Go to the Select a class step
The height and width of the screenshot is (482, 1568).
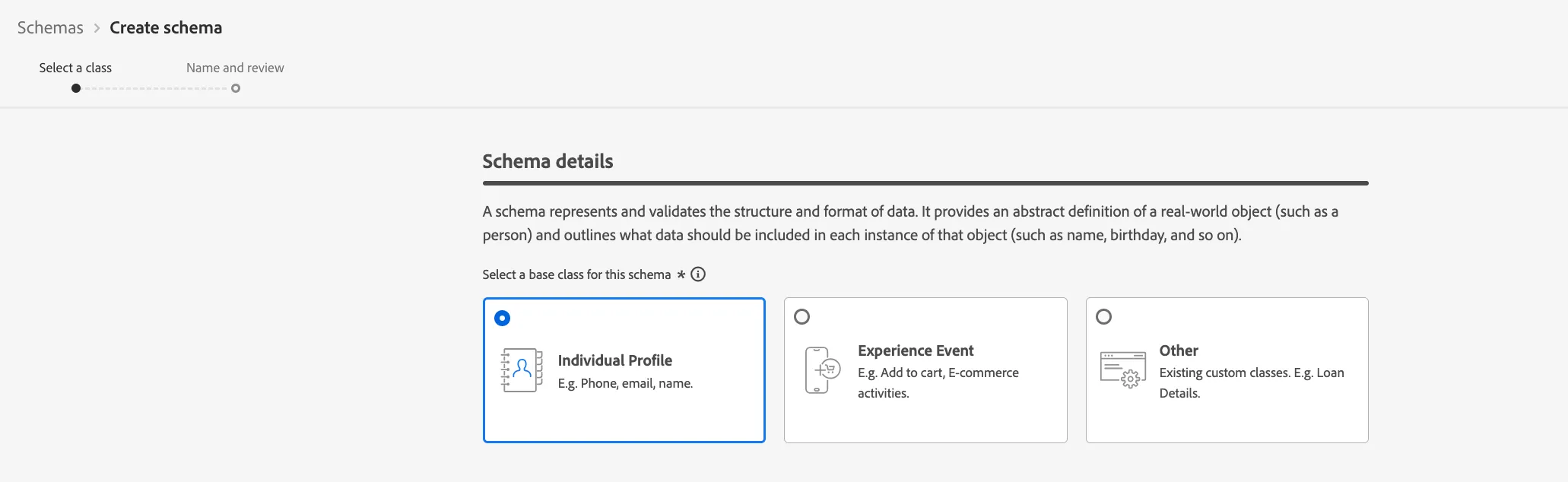pyautogui.click(x=75, y=68)
